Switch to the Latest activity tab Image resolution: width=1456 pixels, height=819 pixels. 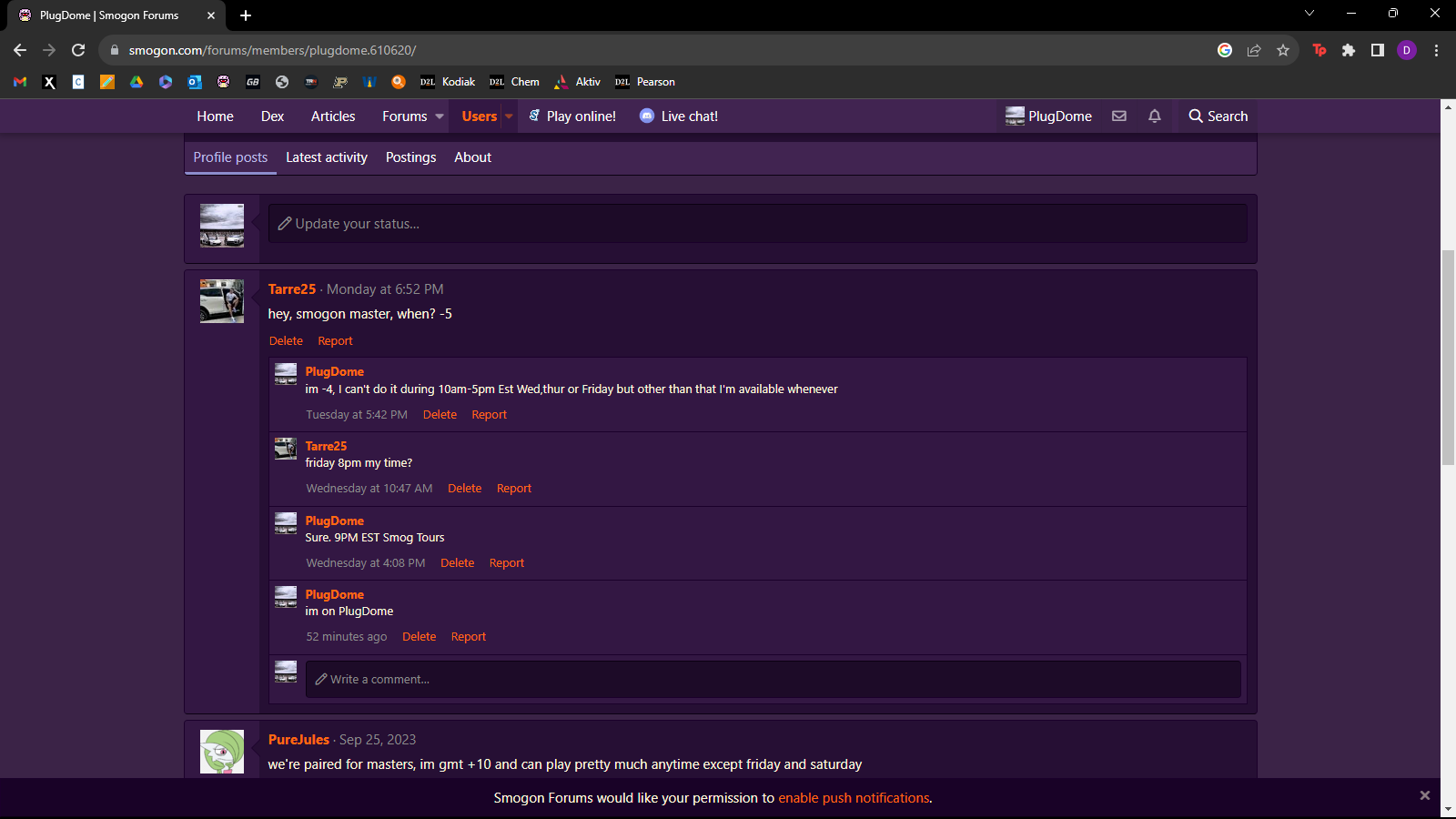326,157
